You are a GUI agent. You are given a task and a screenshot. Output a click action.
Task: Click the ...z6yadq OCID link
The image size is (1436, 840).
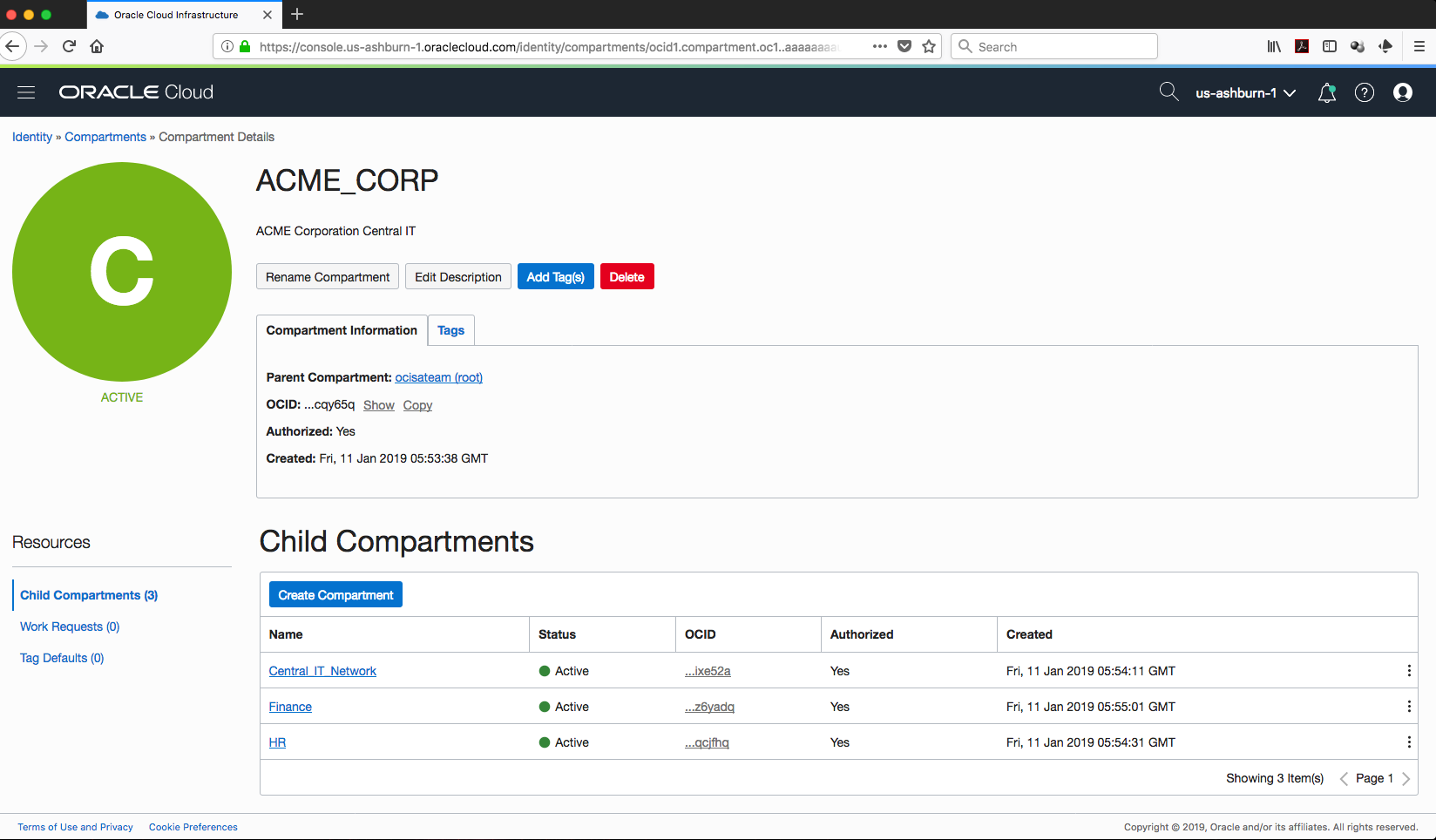click(709, 707)
